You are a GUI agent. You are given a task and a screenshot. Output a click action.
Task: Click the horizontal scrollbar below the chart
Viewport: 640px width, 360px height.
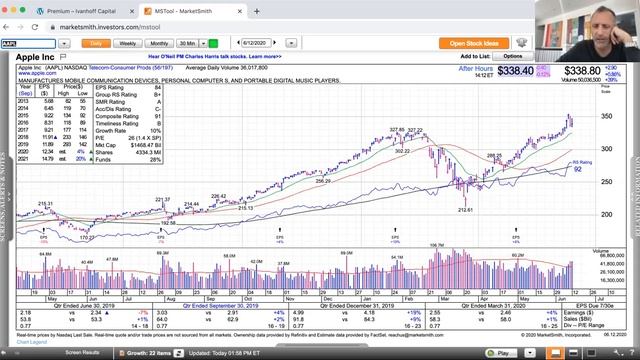[x=322, y=345]
